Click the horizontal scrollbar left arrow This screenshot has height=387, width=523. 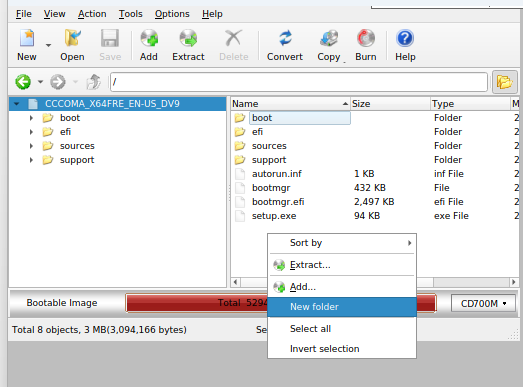tap(235, 282)
